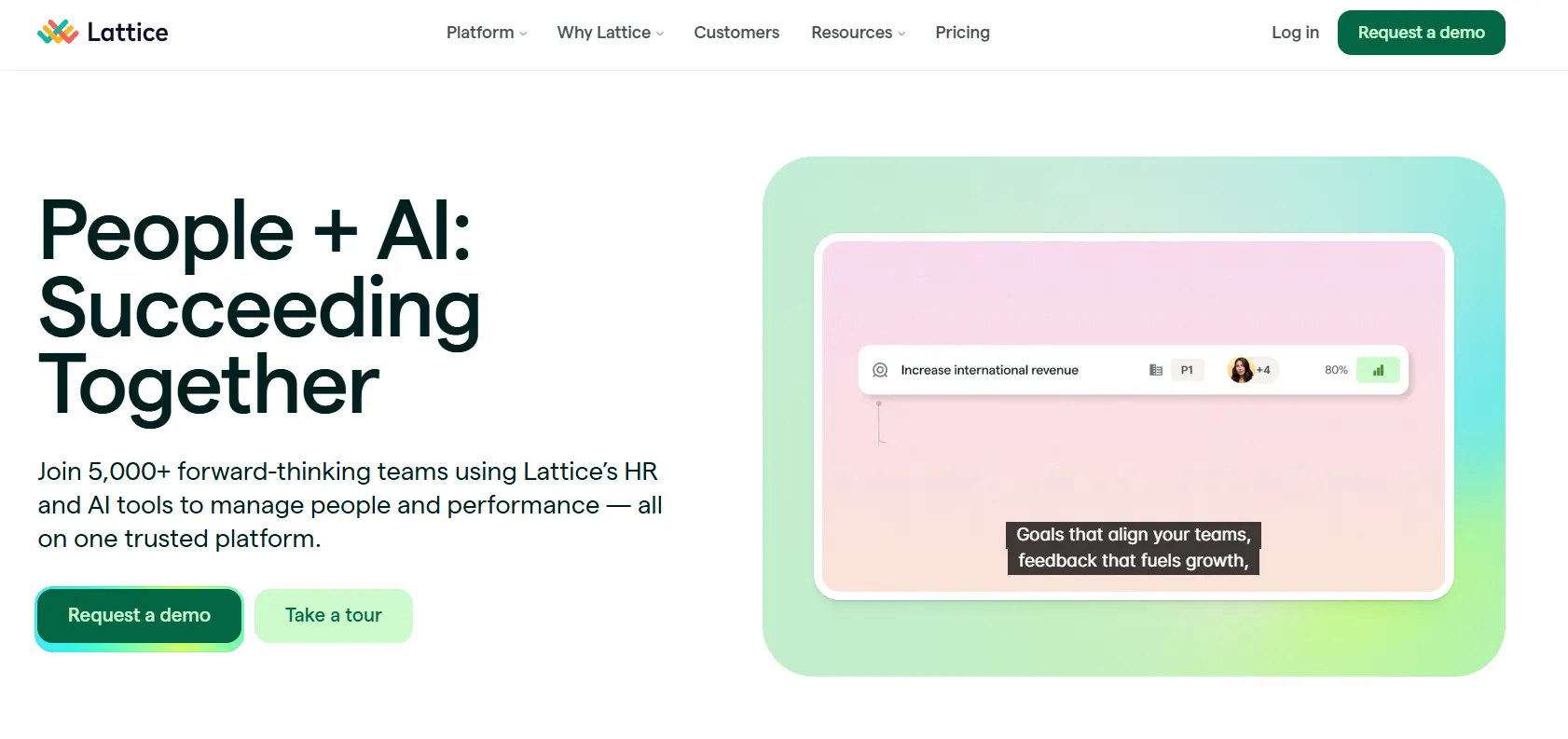Screen dimensions: 1568x739
Task: Click the 'feedback that fuels growth,' caption
Action: [x=1134, y=561]
